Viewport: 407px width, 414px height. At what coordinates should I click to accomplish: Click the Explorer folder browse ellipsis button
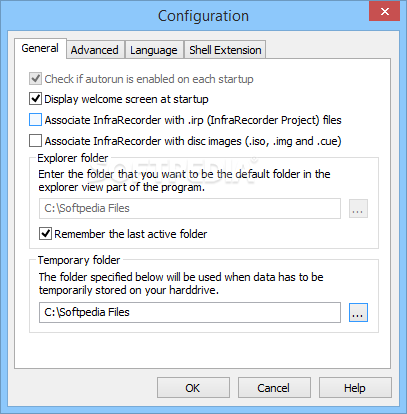click(x=358, y=209)
